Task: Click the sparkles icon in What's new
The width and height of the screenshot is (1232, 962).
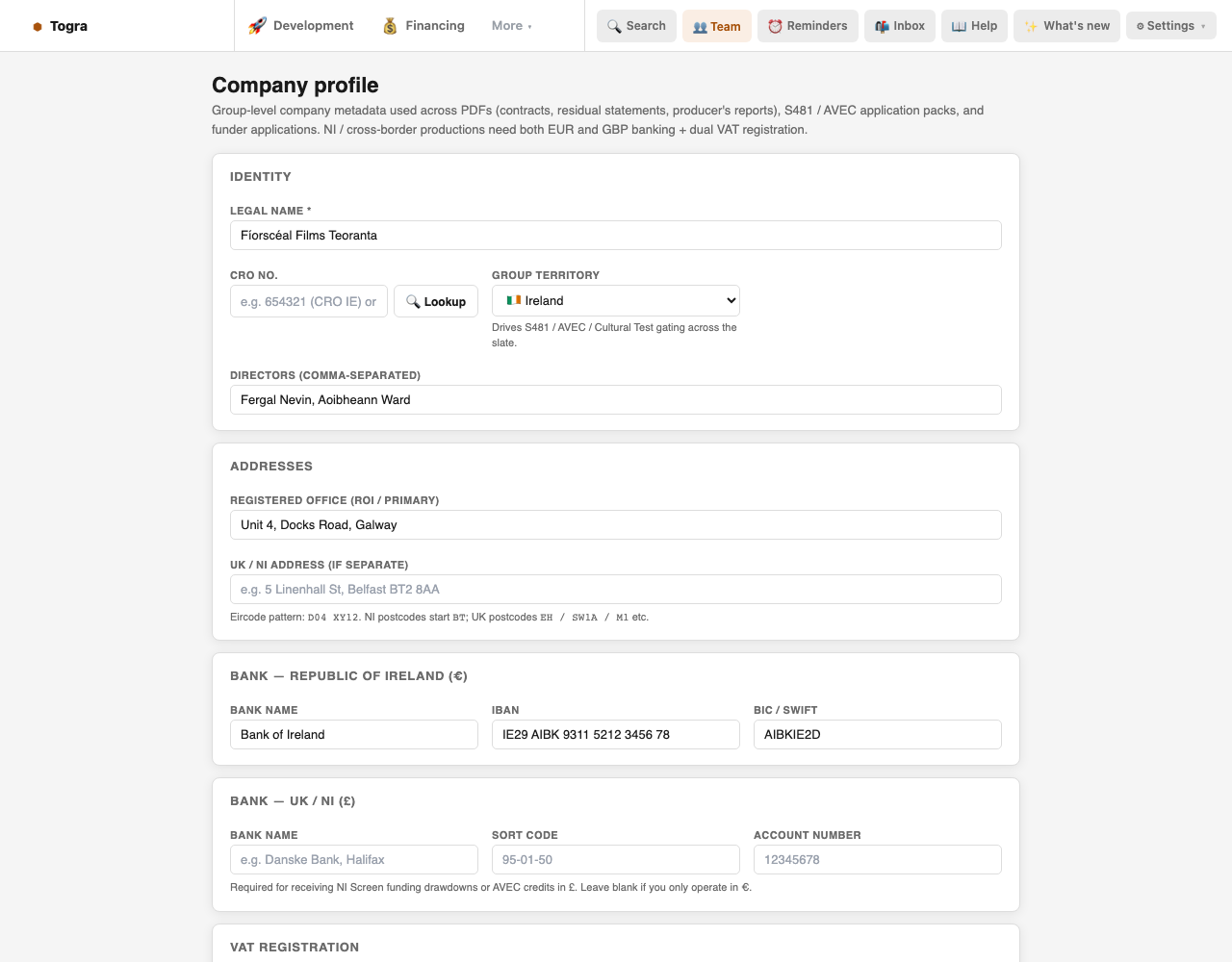Action: (x=1031, y=26)
